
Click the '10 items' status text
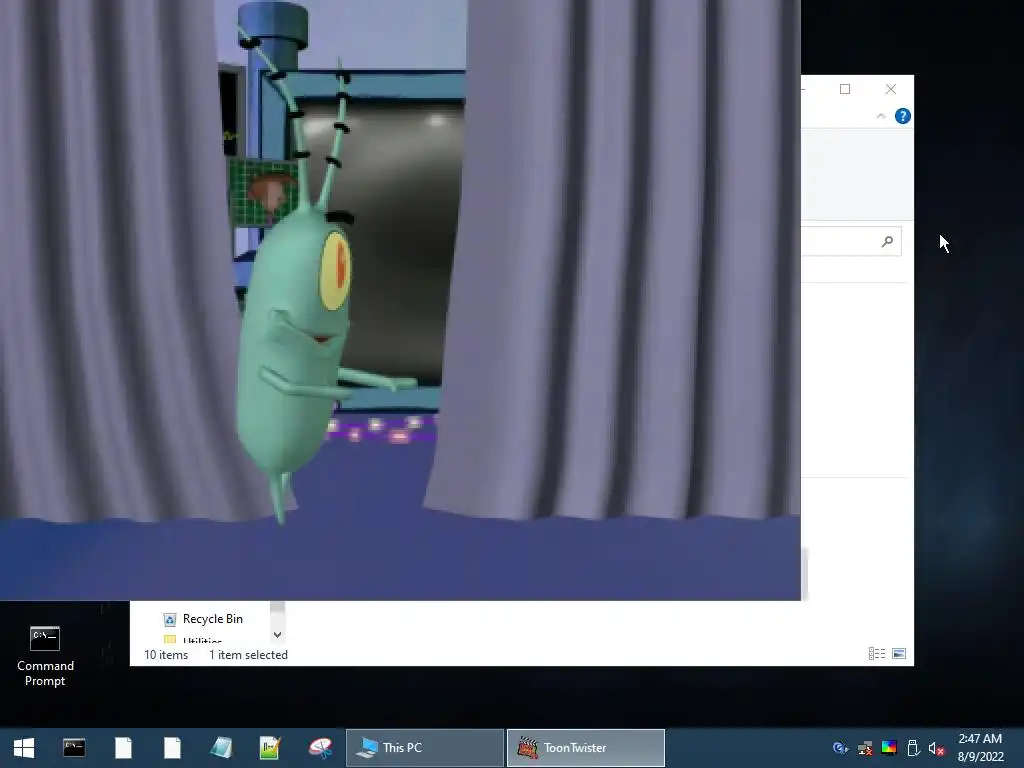(x=166, y=655)
